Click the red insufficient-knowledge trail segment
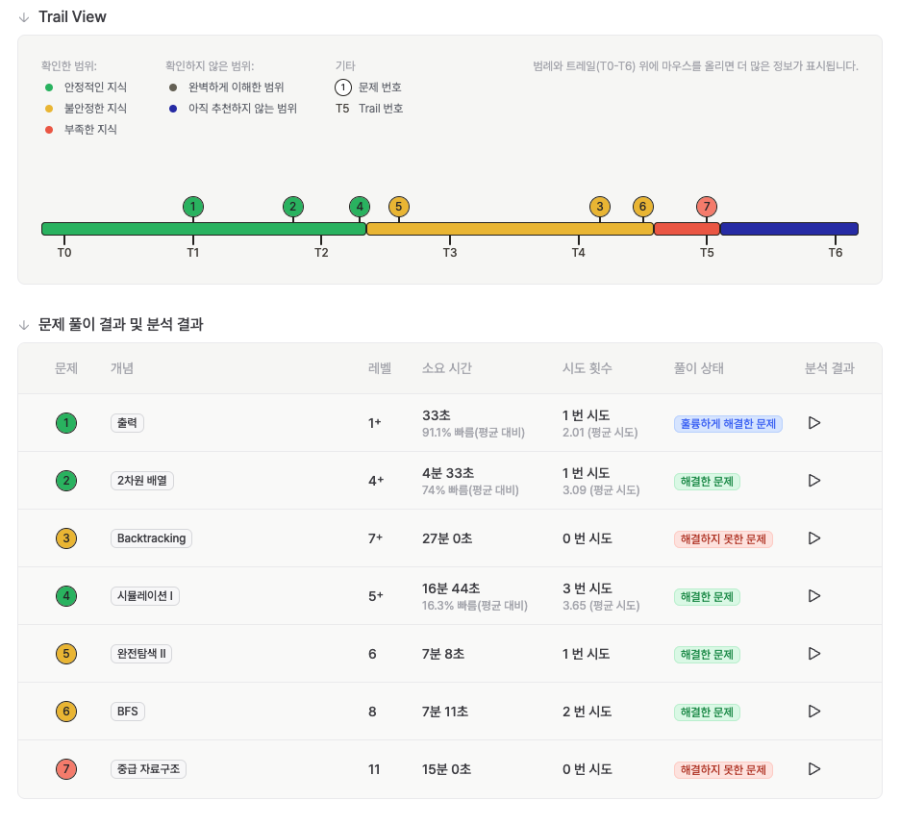Image resolution: width=900 pixels, height=825 pixels. click(686, 228)
